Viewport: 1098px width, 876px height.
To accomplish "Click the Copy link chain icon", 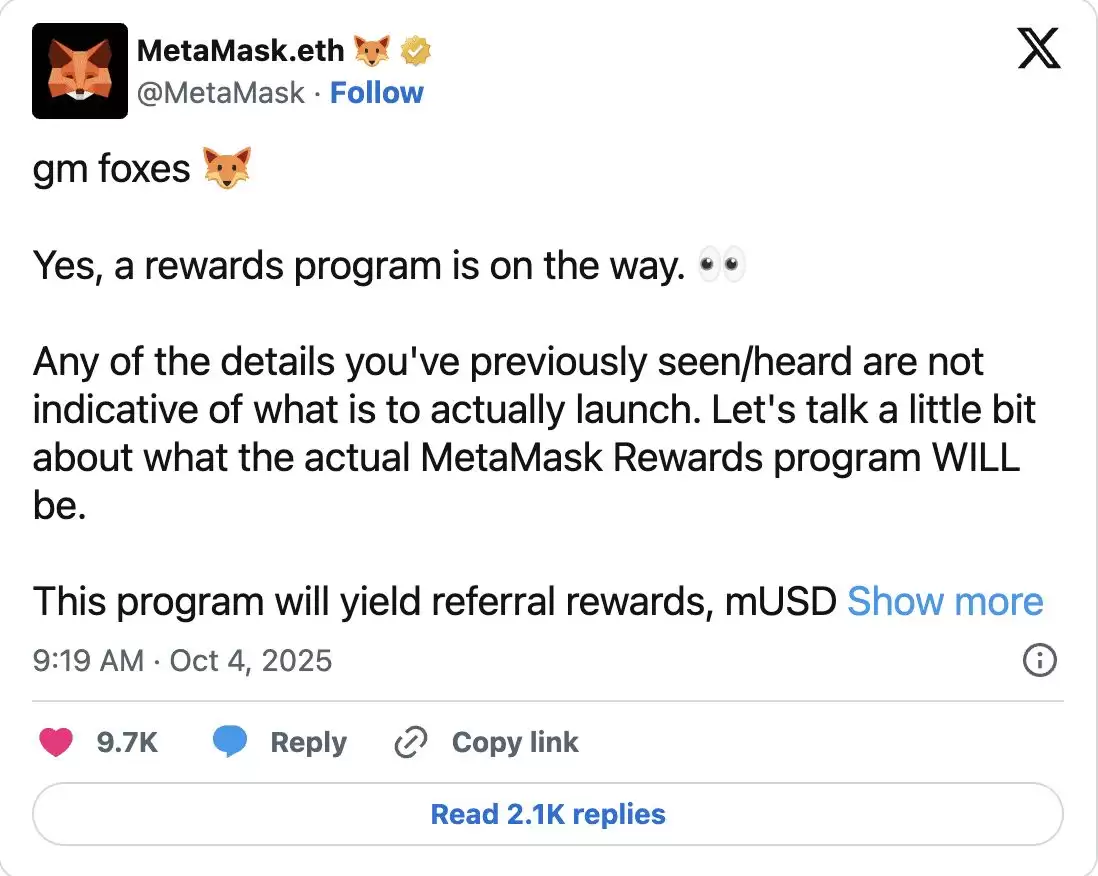I will pos(410,742).
